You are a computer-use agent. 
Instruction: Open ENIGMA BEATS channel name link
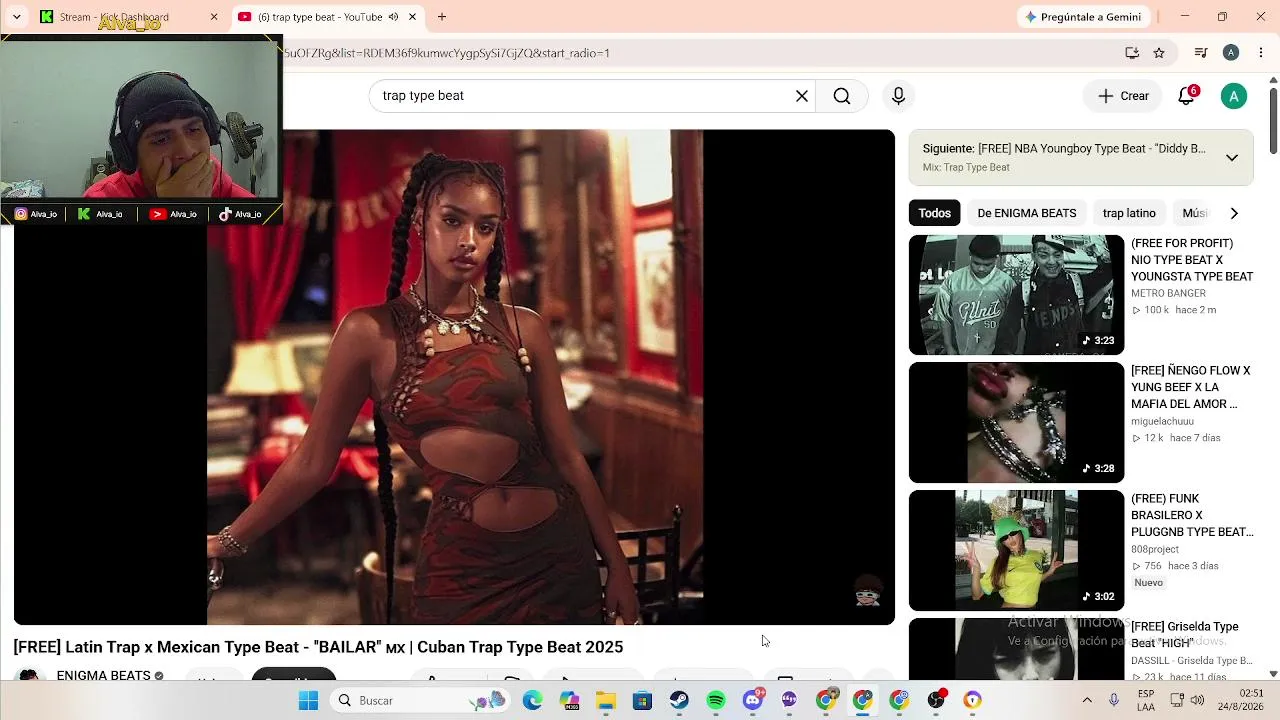pos(103,676)
